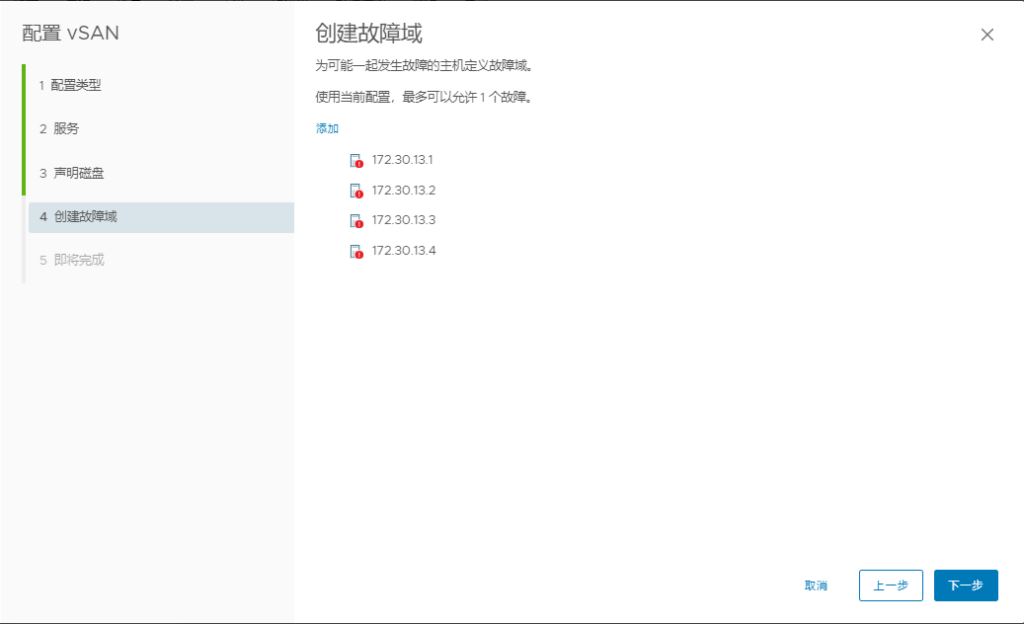The width and height of the screenshot is (1024, 624).
Task: Click the disabled step 5 即将完成
Action: click(x=71, y=260)
